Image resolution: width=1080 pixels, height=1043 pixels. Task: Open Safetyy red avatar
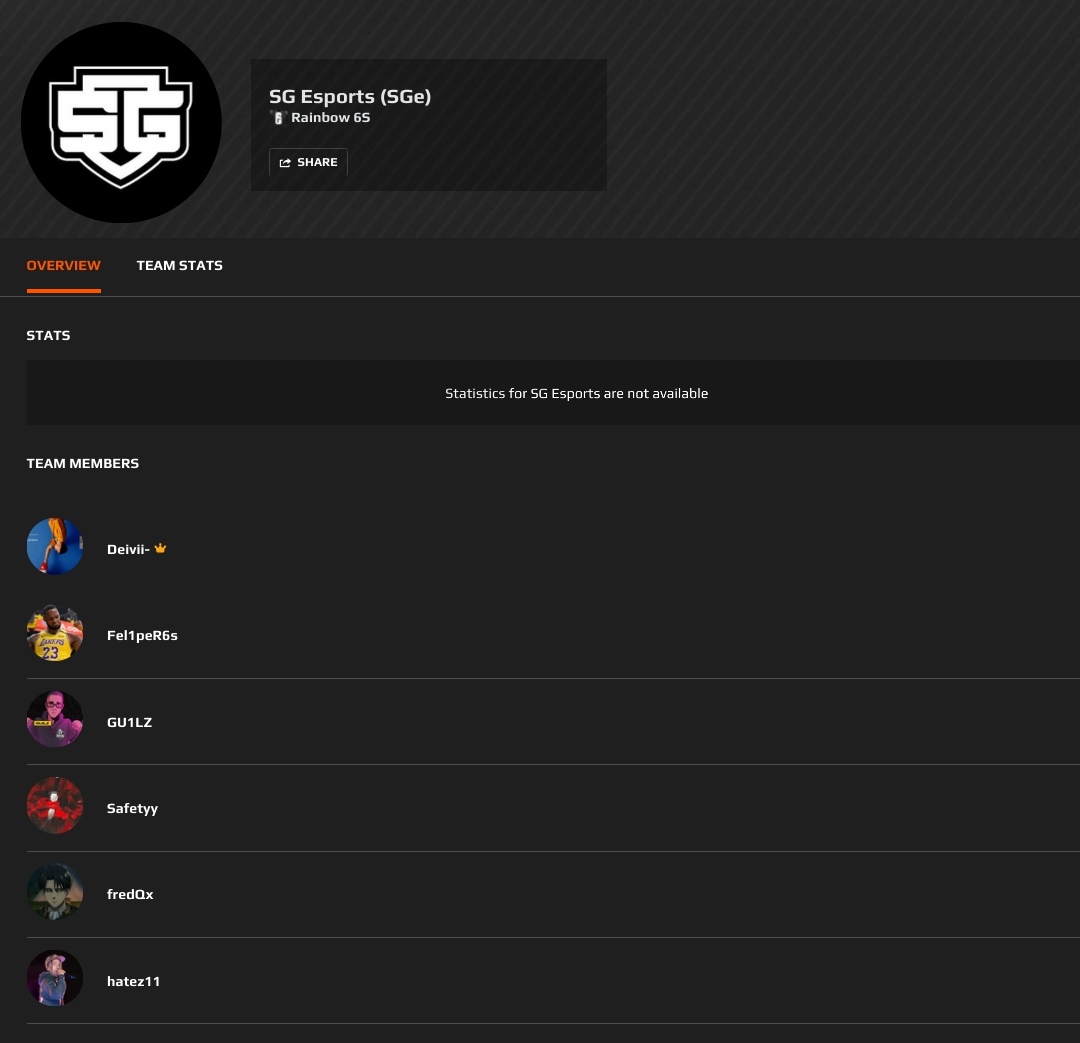coord(55,805)
